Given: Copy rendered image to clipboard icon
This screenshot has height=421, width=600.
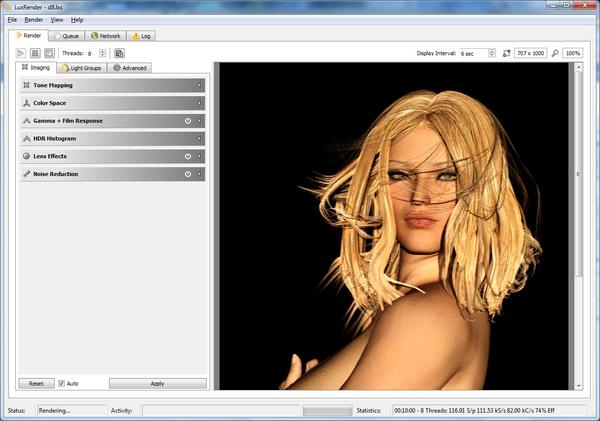Looking at the screenshot, I should [x=119, y=53].
